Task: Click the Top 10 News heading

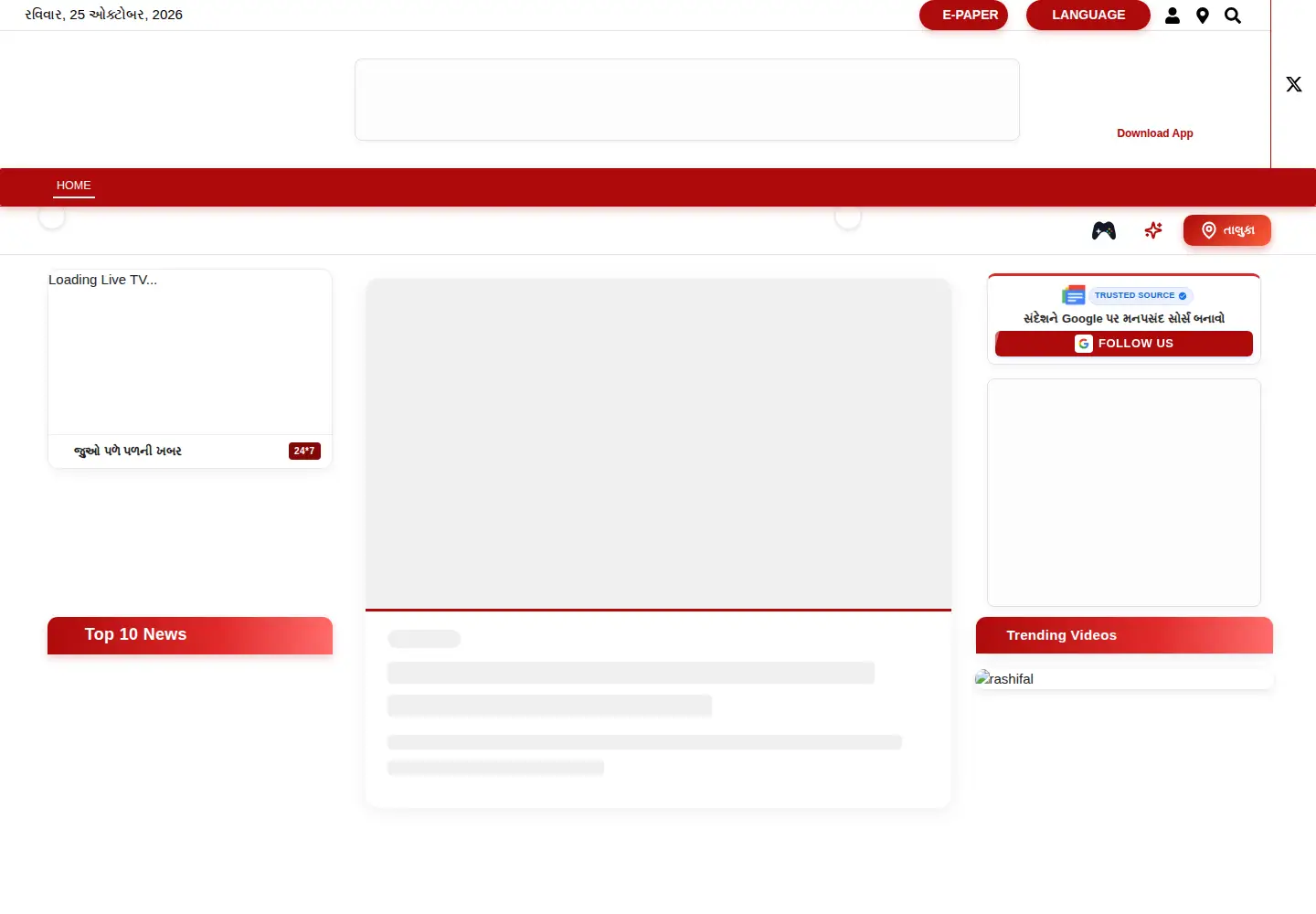Action: (x=135, y=634)
